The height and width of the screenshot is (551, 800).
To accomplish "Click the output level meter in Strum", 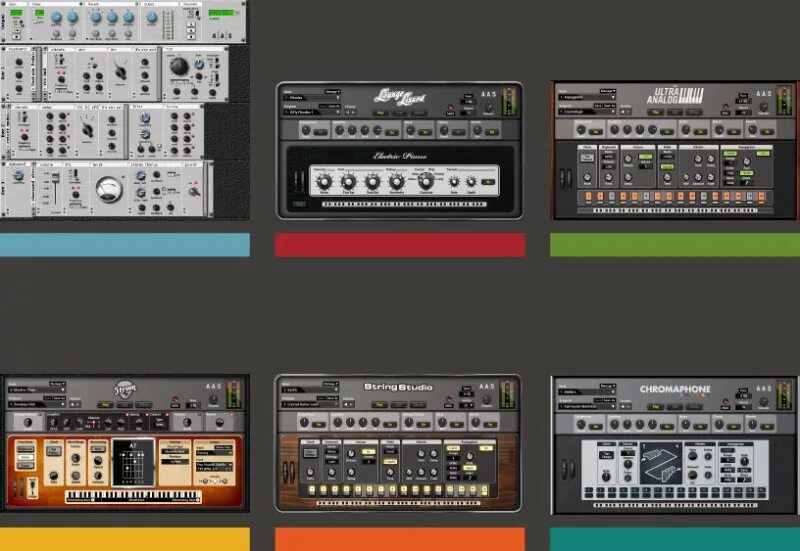I will 234,394.
